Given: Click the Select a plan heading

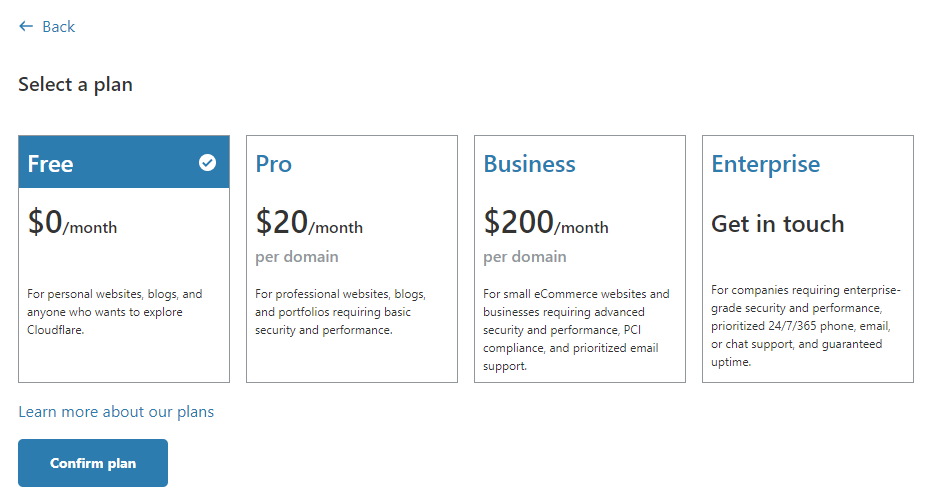Looking at the screenshot, I should click(75, 85).
